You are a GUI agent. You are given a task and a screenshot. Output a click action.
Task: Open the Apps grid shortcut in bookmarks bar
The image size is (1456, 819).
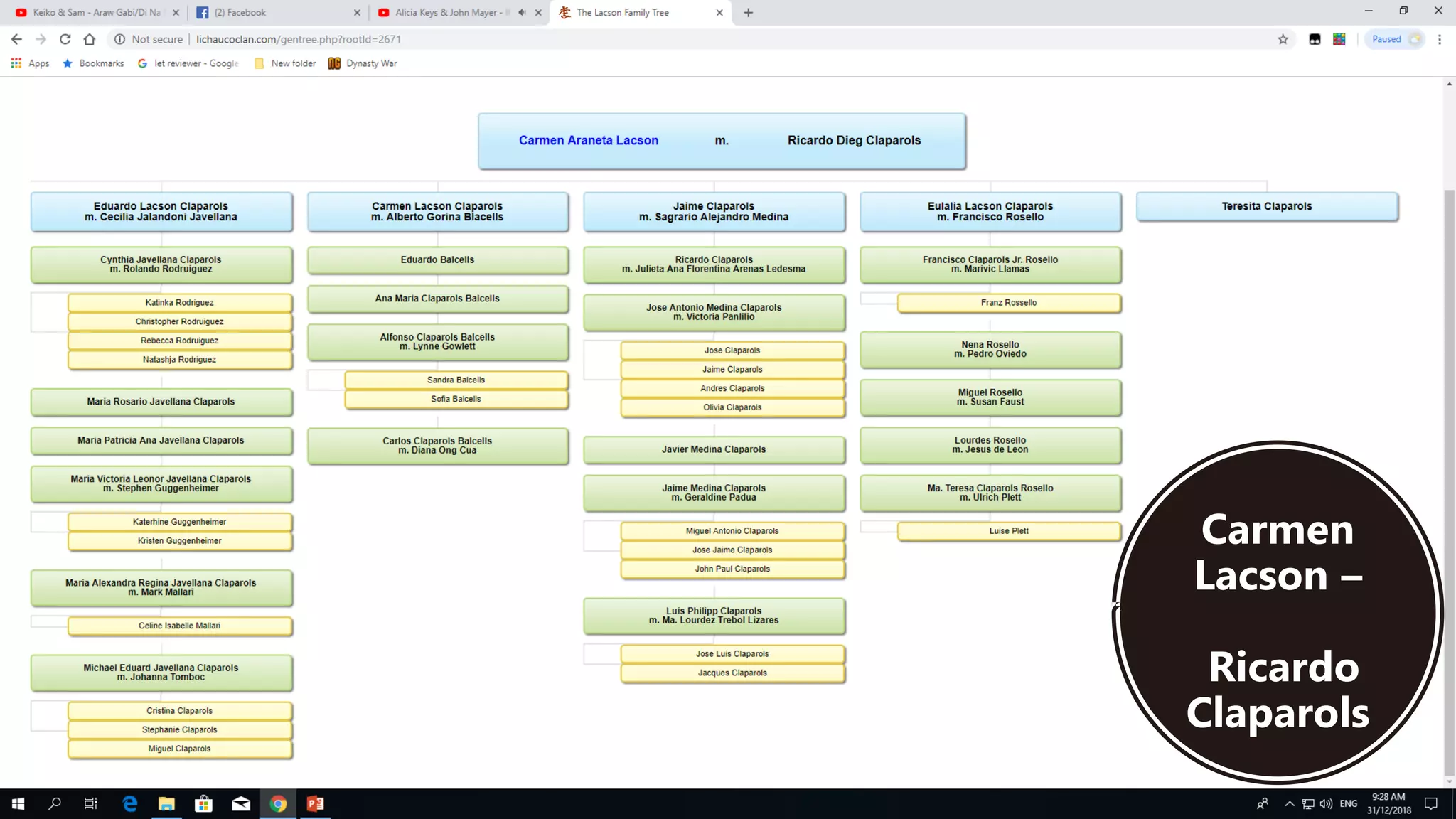[30, 63]
